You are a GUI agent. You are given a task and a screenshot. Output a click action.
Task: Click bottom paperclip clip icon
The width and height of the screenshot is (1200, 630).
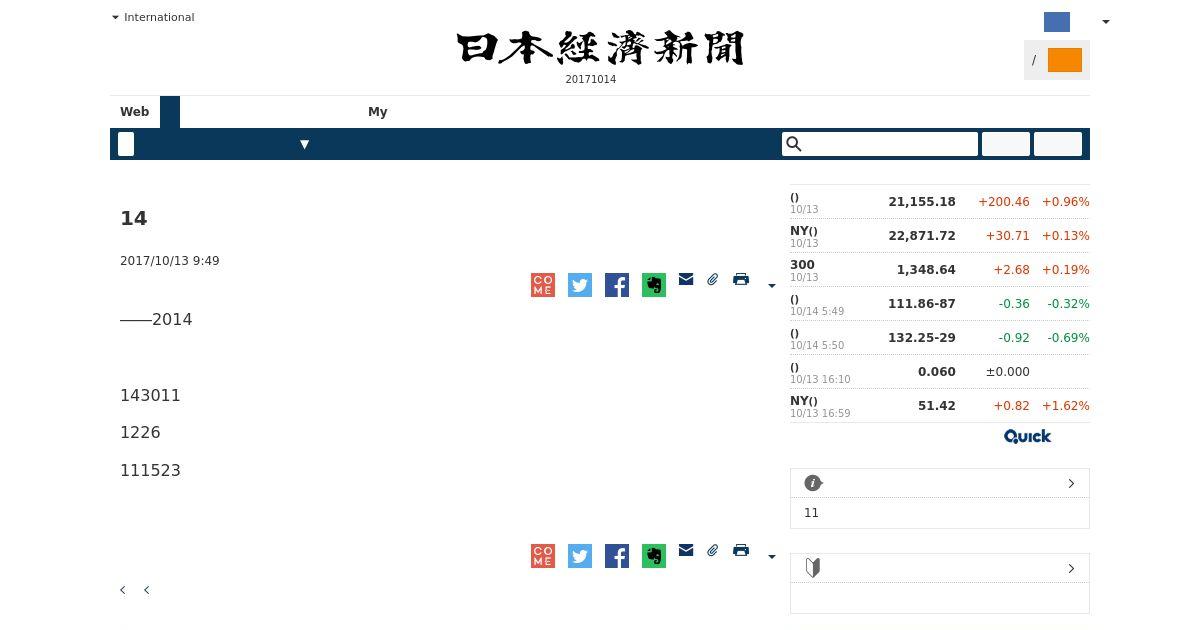tap(713, 550)
